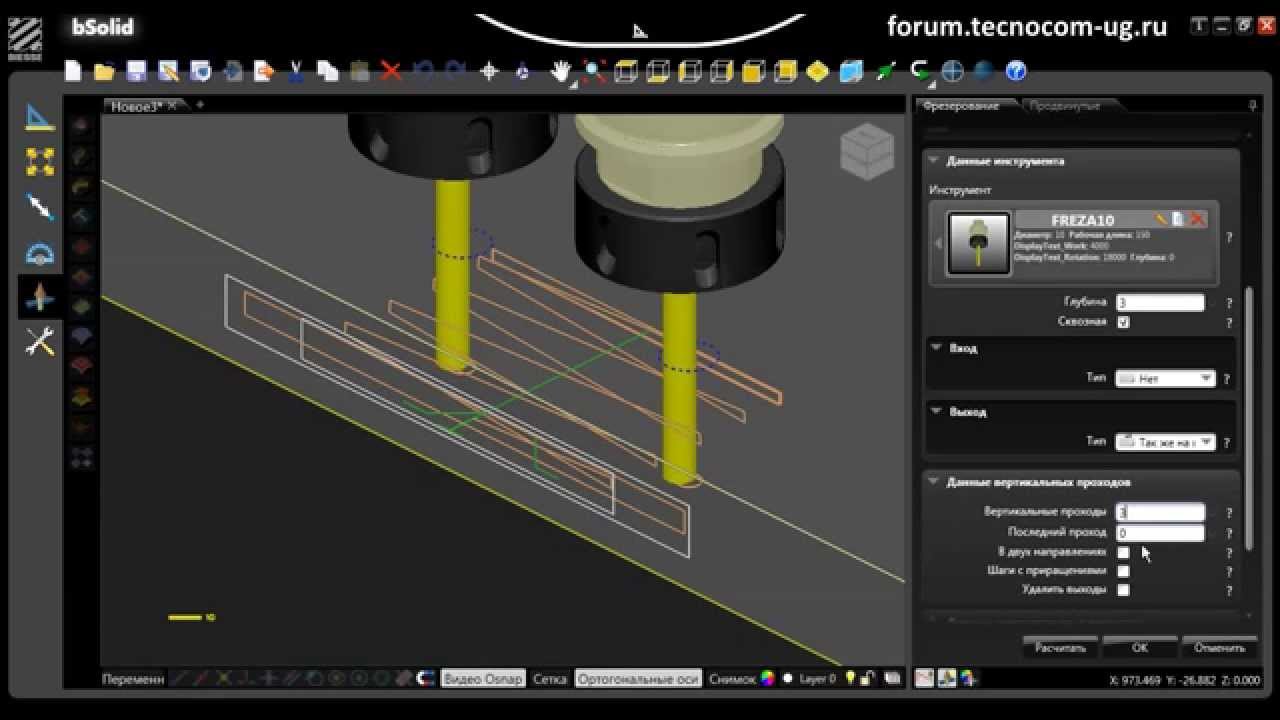Remove FREZA10 tool with red X
1280x720 pixels.
click(1196, 219)
